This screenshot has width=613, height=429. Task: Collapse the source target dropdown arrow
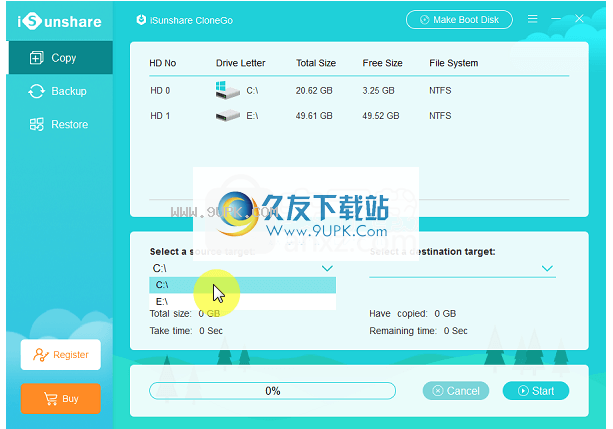[x=327, y=268]
